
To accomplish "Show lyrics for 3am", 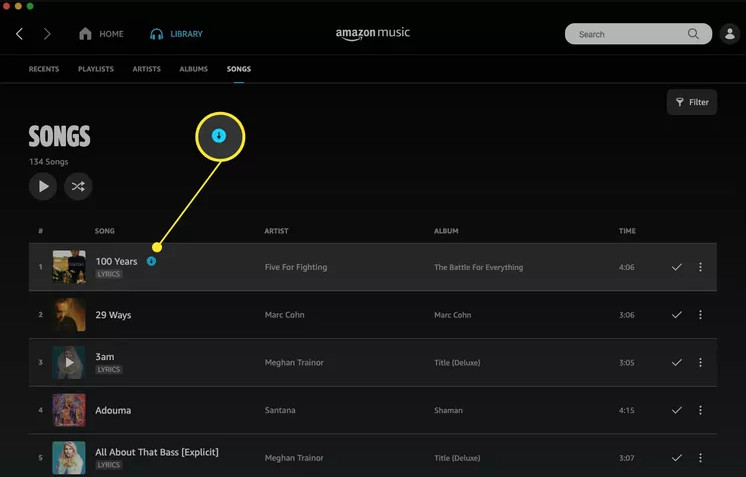I will pyautogui.click(x=108, y=370).
